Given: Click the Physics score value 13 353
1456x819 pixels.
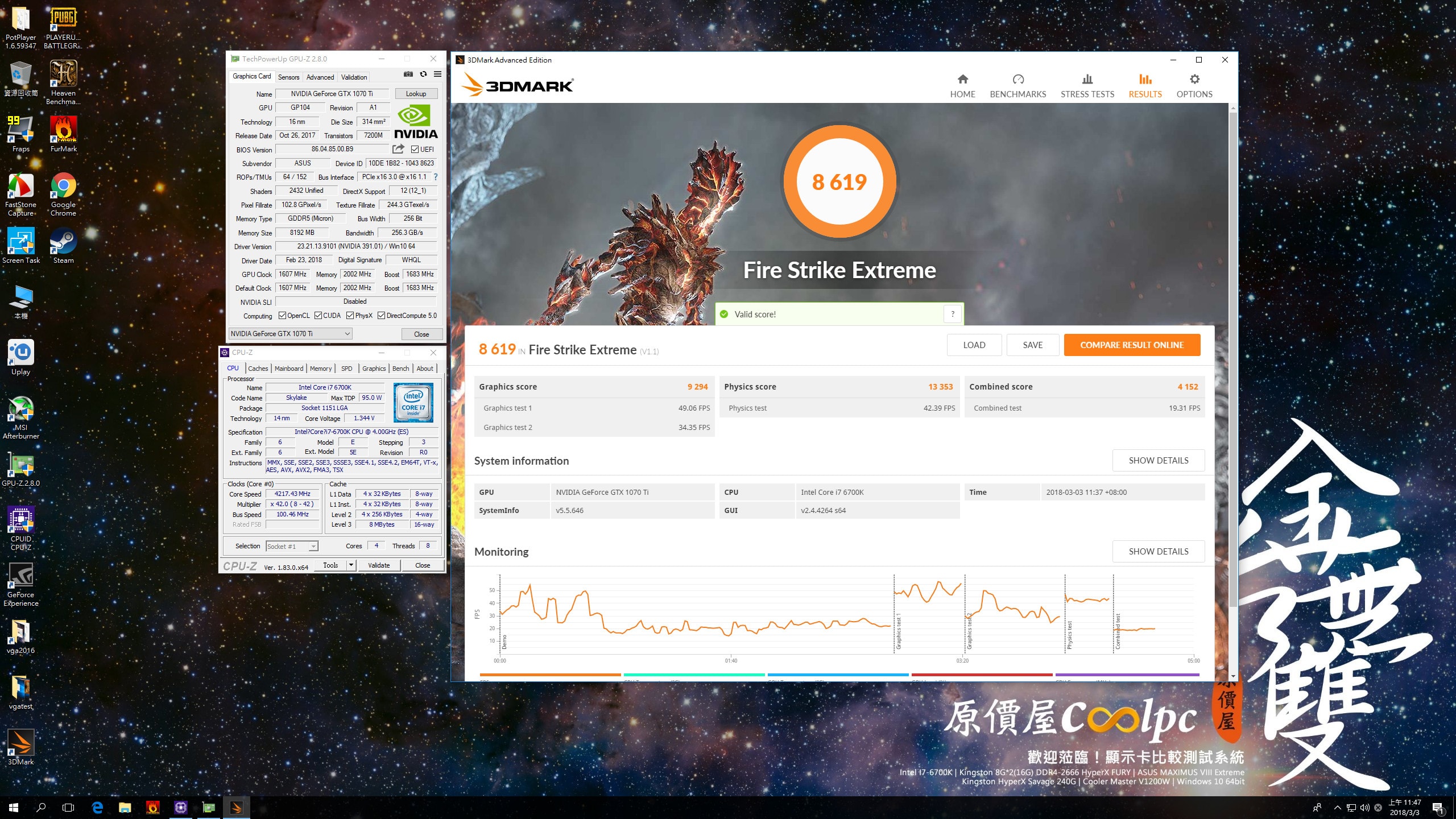Looking at the screenshot, I should point(940,387).
